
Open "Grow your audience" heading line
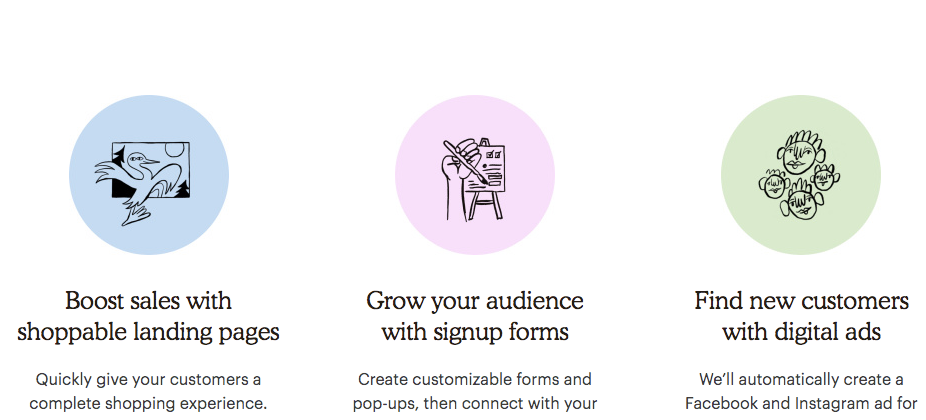[x=475, y=301]
